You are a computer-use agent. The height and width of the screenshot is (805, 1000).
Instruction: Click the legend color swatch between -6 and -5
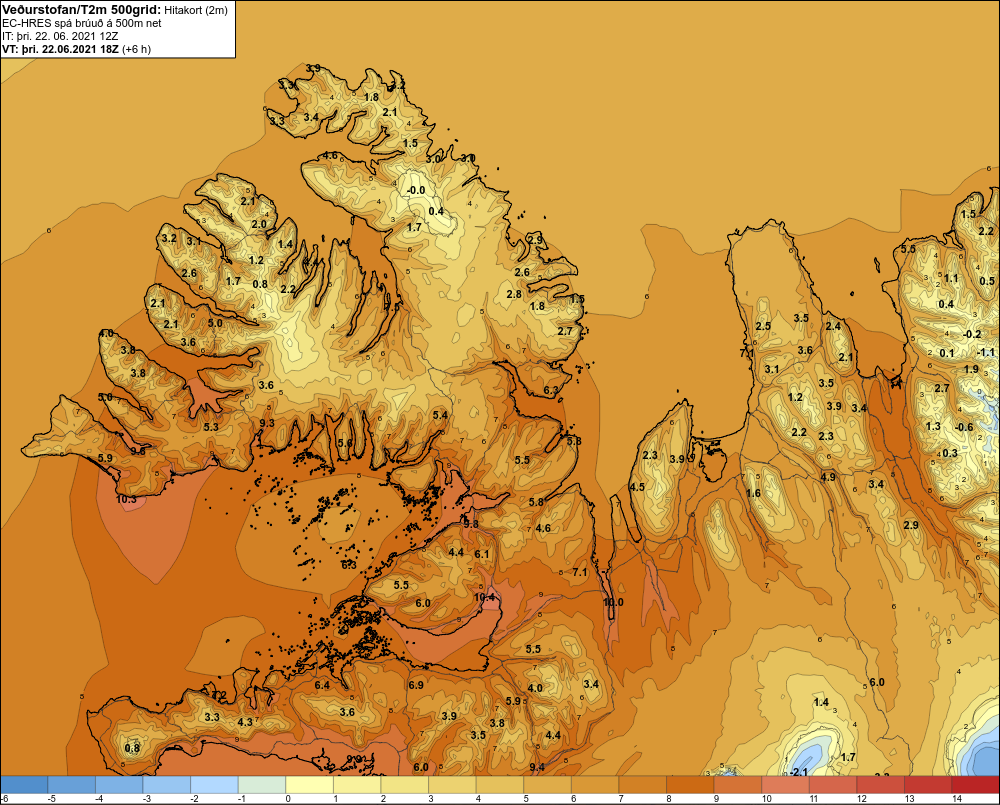coord(24,785)
